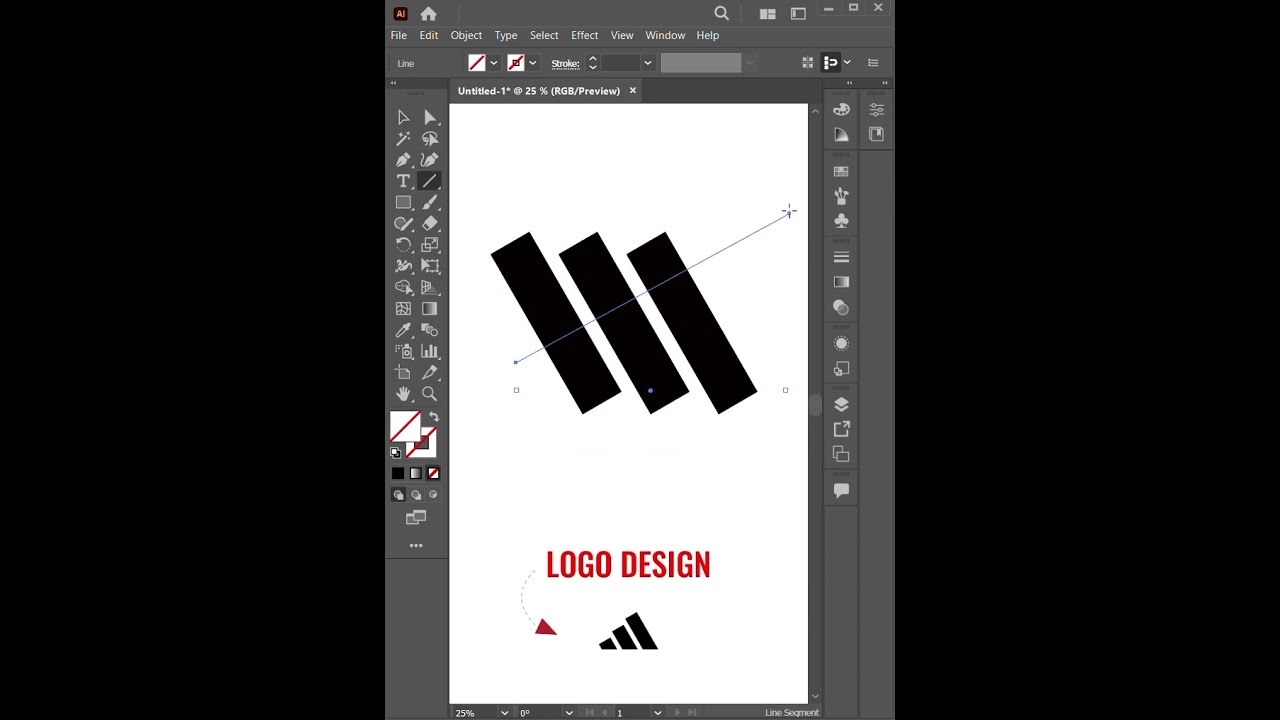
Task: Select the Eraser tool
Action: tap(430, 224)
